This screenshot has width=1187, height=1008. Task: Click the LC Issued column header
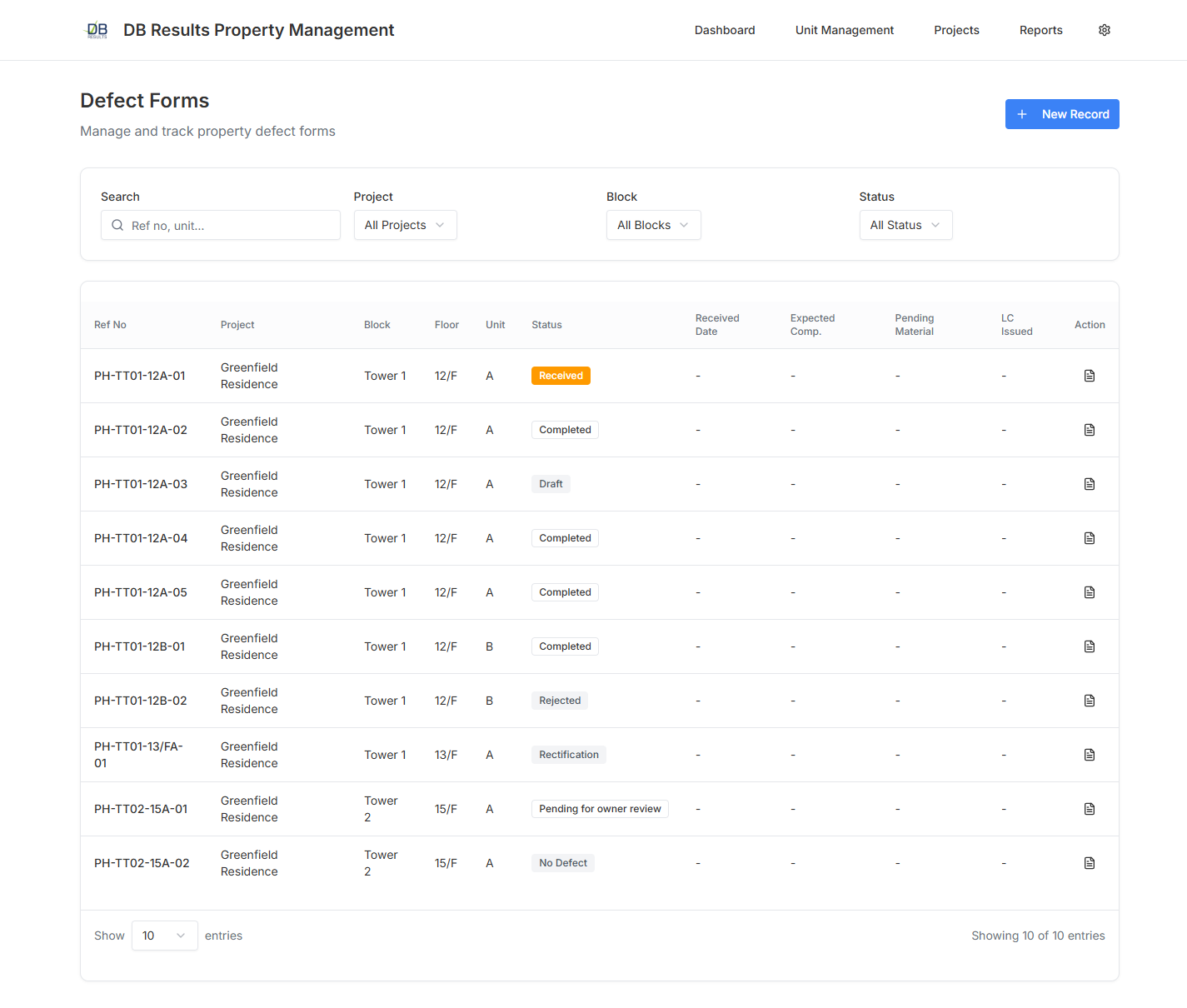coord(1016,325)
